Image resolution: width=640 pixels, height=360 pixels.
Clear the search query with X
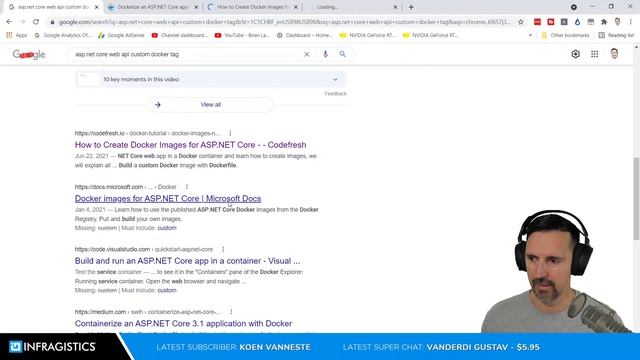pyautogui.click(x=307, y=54)
